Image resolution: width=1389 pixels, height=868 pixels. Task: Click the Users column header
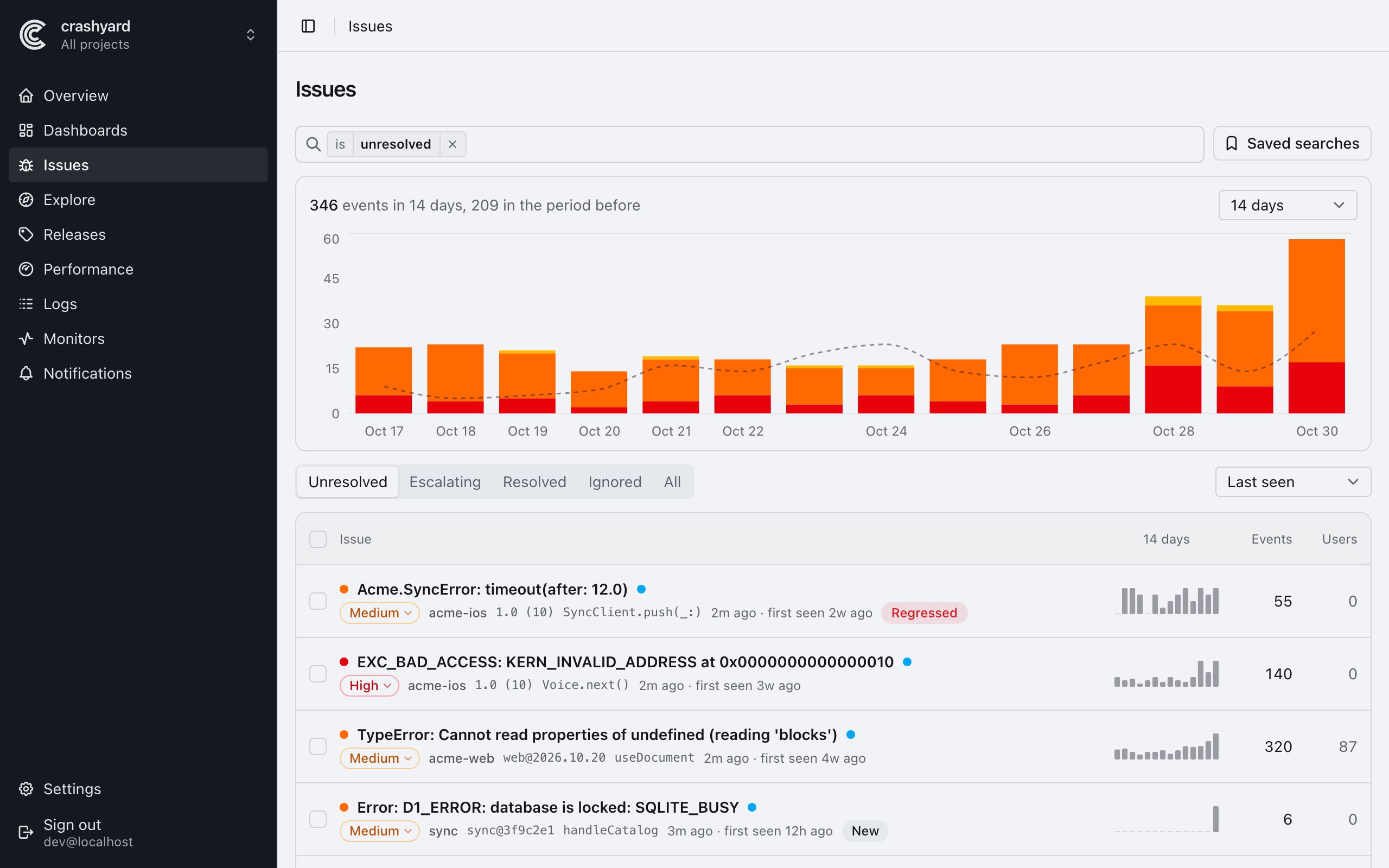tap(1339, 539)
